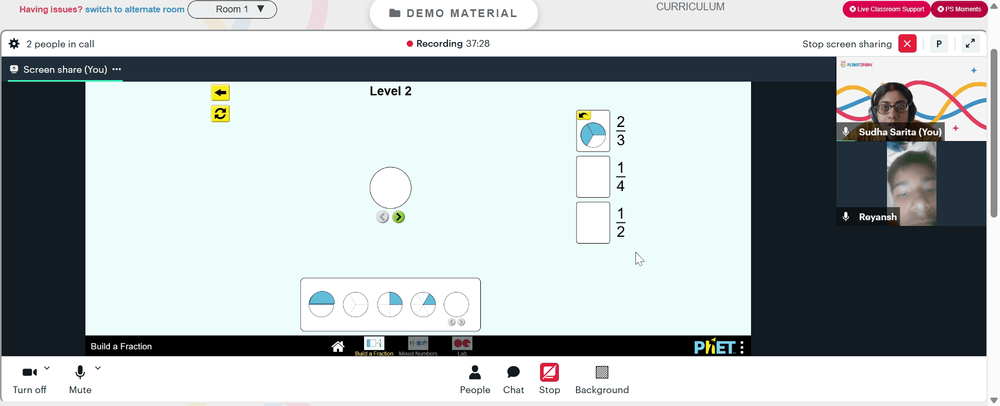Select the Mixed Numbers screen tab
Screen dimensions: 1000x406
coord(418,346)
